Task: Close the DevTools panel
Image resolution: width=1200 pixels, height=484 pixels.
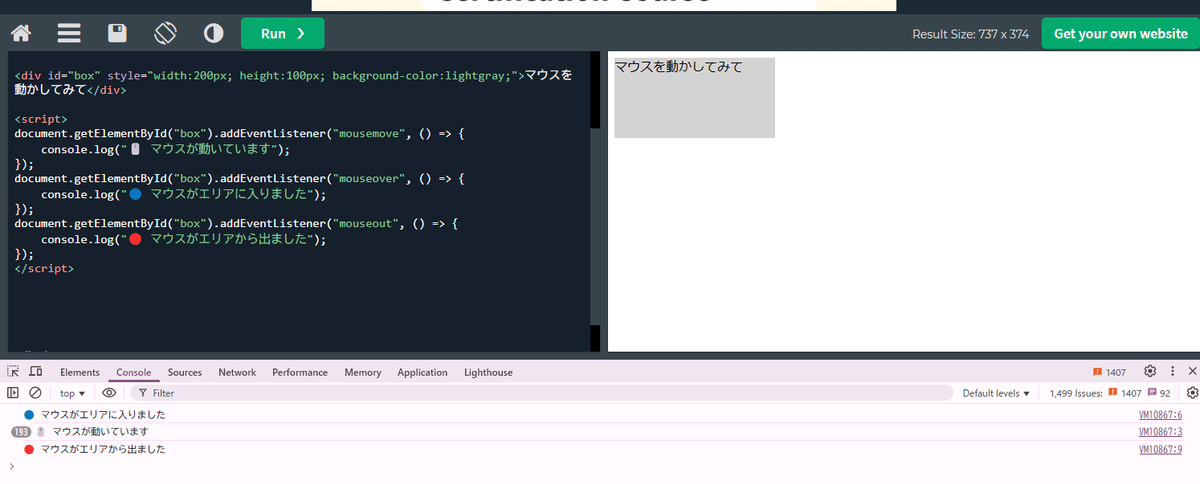Action: [x=1192, y=371]
